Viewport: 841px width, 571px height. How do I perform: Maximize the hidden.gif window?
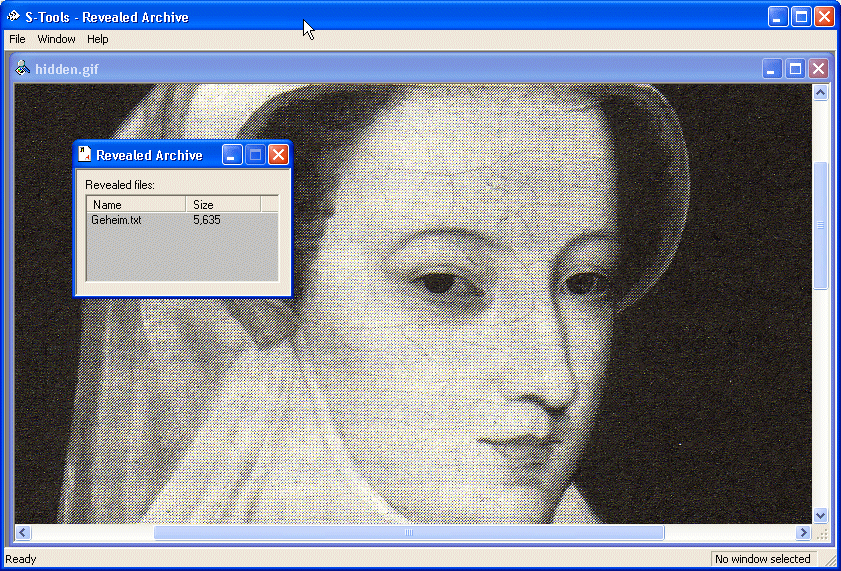click(795, 69)
